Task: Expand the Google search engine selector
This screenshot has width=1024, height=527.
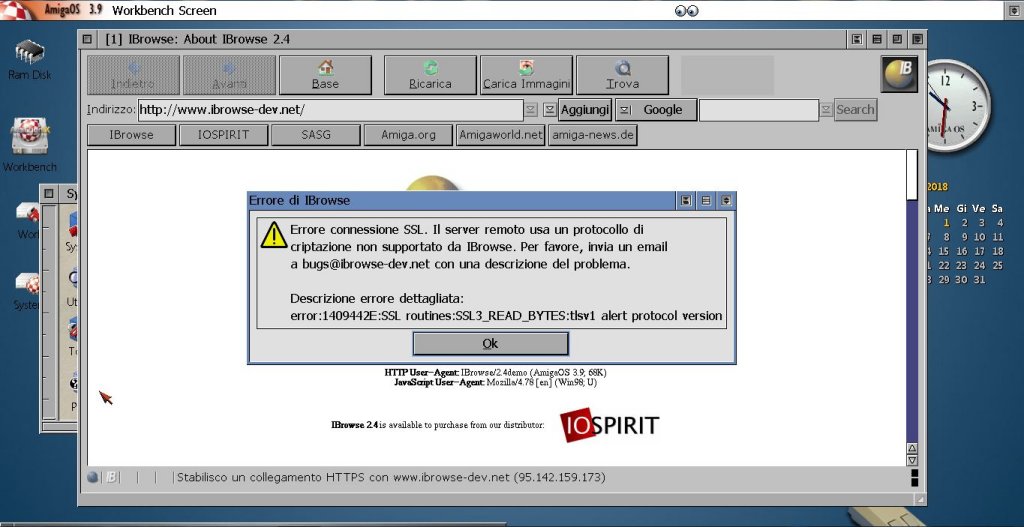Action: 624,110
